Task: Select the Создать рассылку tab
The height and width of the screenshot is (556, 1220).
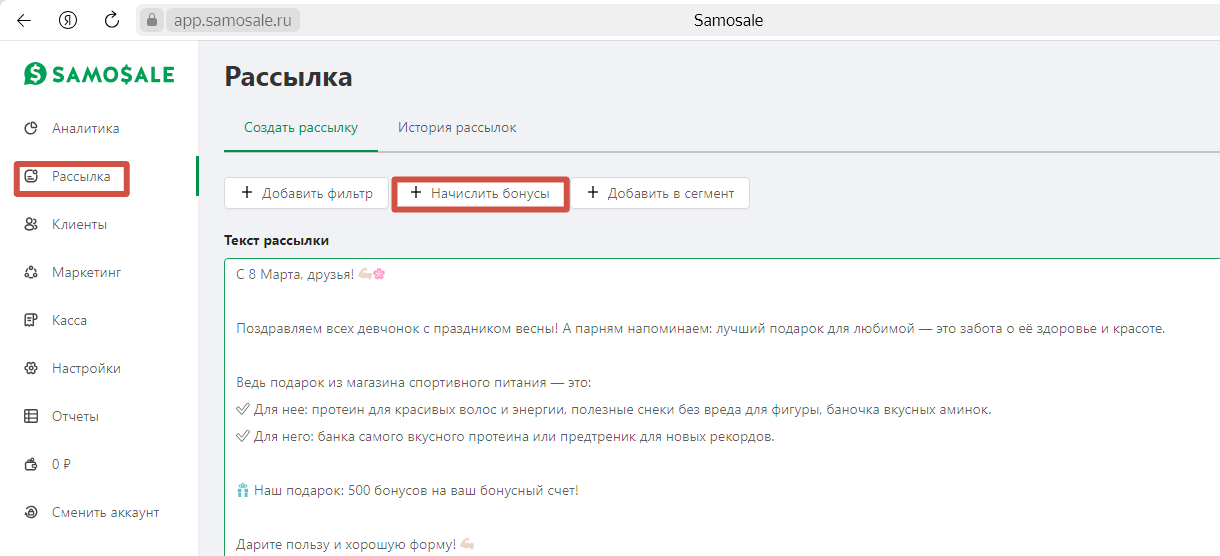Action: (x=301, y=128)
